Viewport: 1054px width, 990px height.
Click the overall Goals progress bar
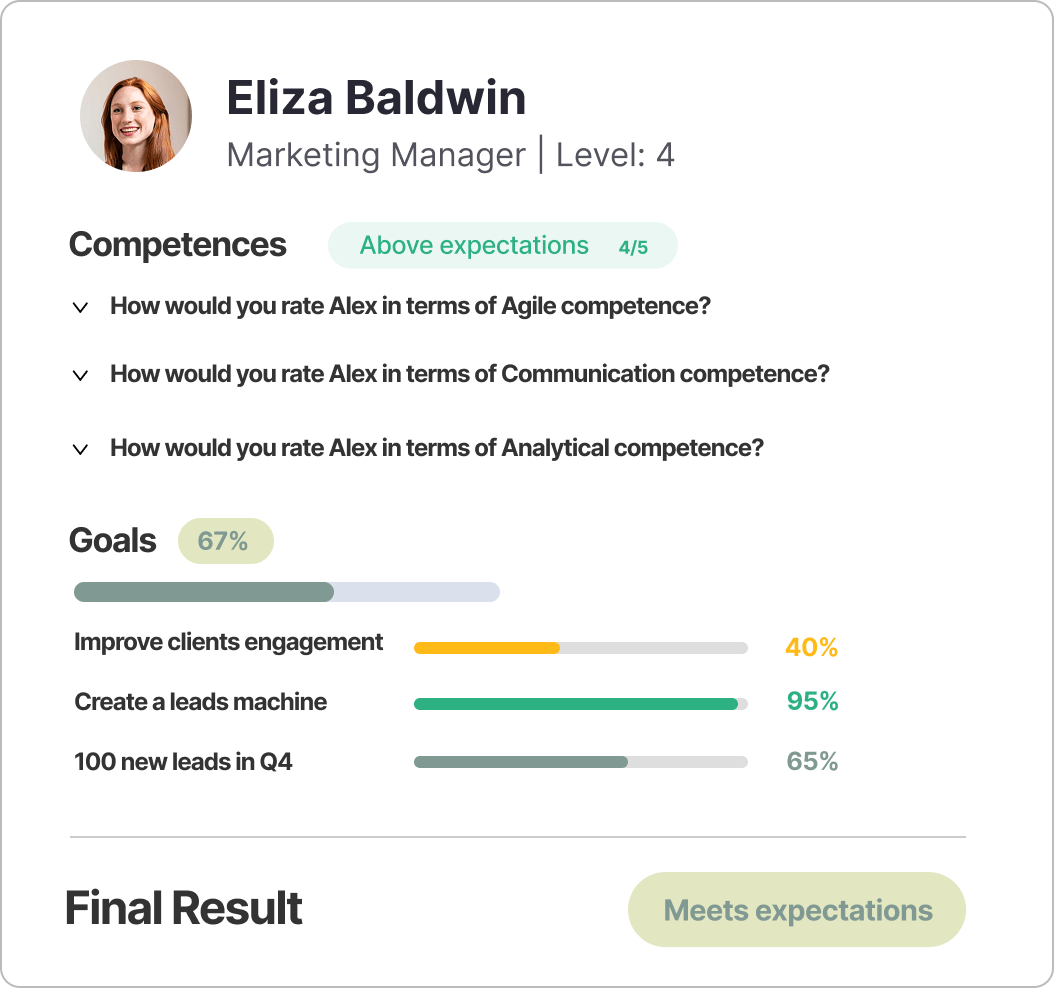coord(286,592)
